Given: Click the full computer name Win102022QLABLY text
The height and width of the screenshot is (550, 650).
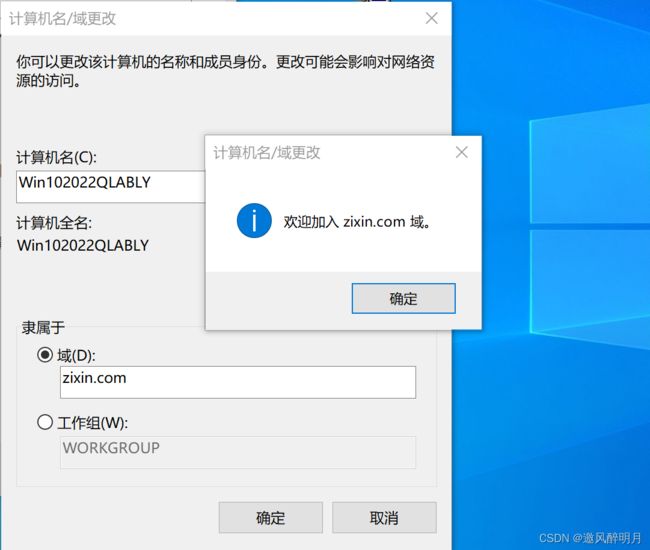Looking at the screenshot, I should (83, 245).
